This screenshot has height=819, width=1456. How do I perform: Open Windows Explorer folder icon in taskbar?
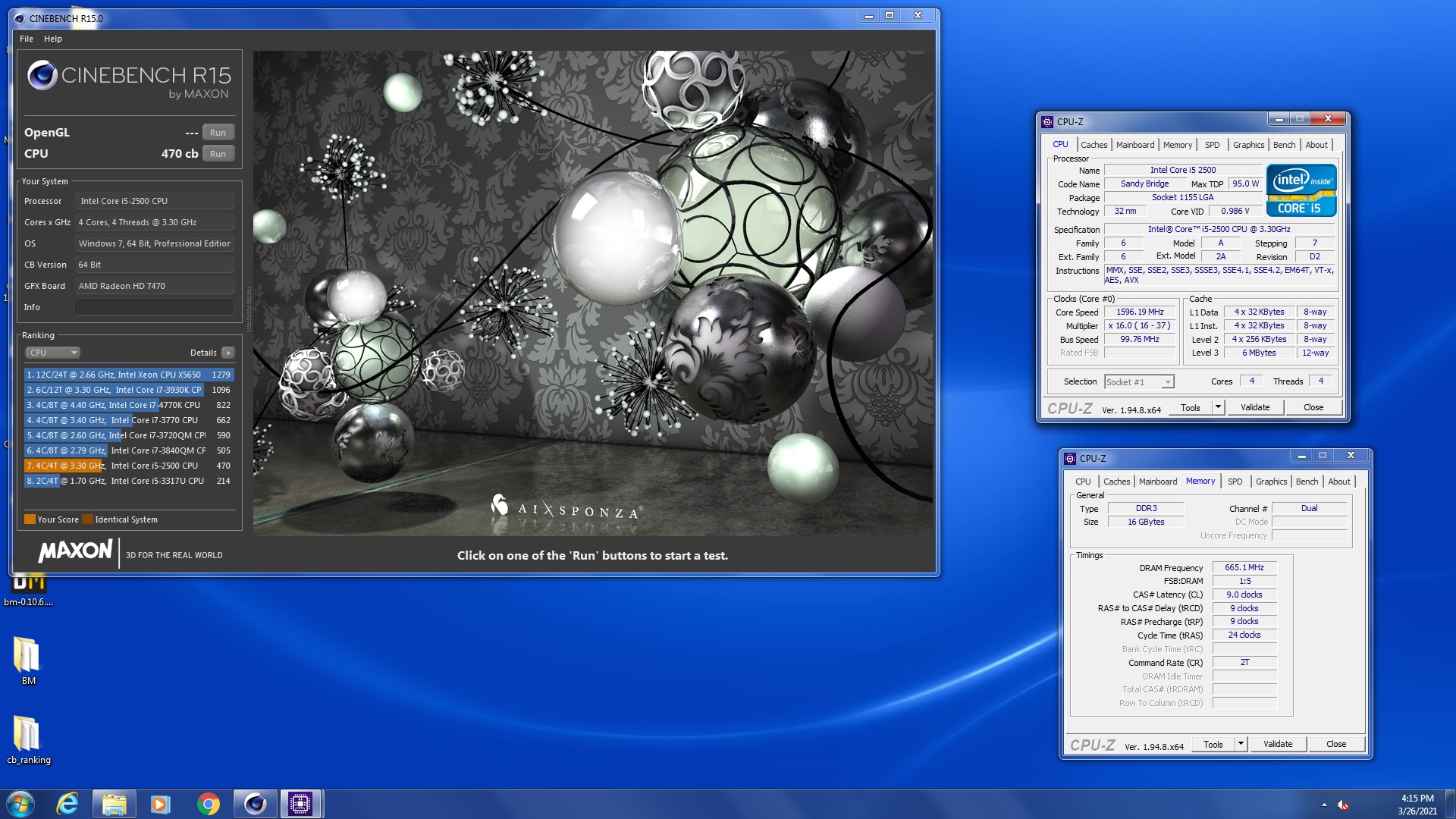pos(114,804)
